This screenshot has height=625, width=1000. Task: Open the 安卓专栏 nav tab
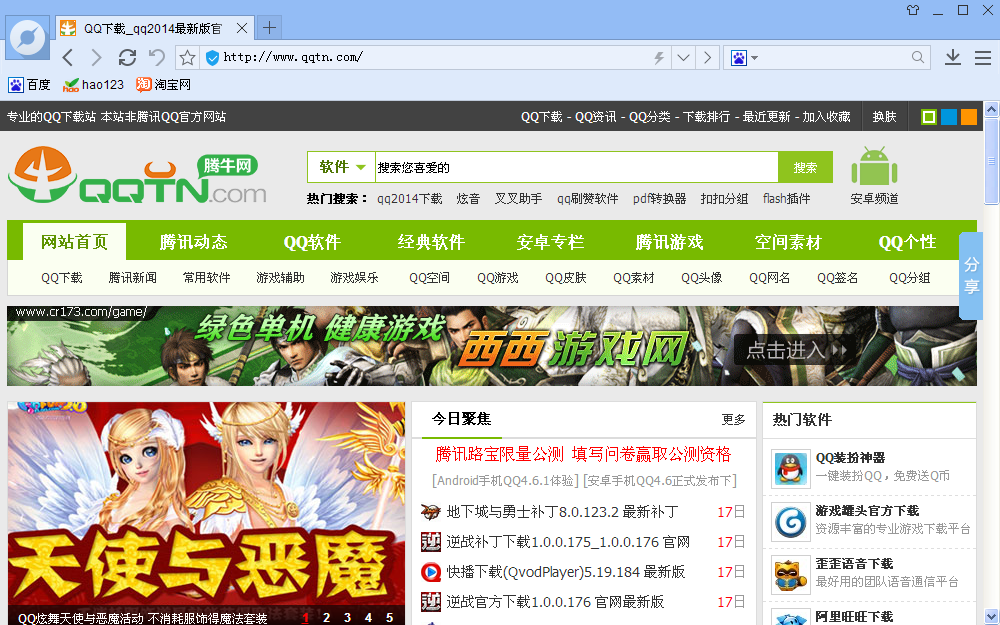550,242
